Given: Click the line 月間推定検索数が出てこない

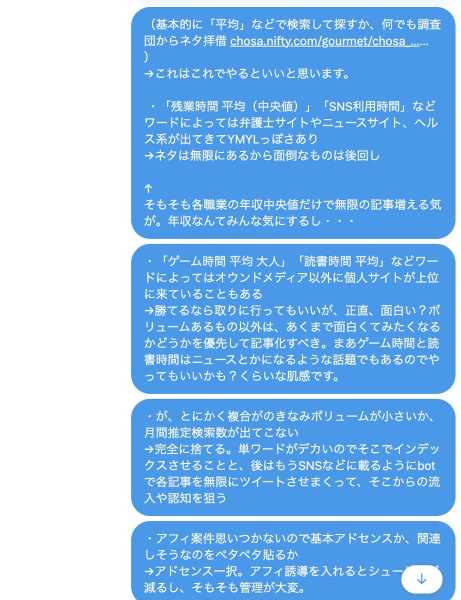Looking at the screenshot, I should click(x=222, y=432).
